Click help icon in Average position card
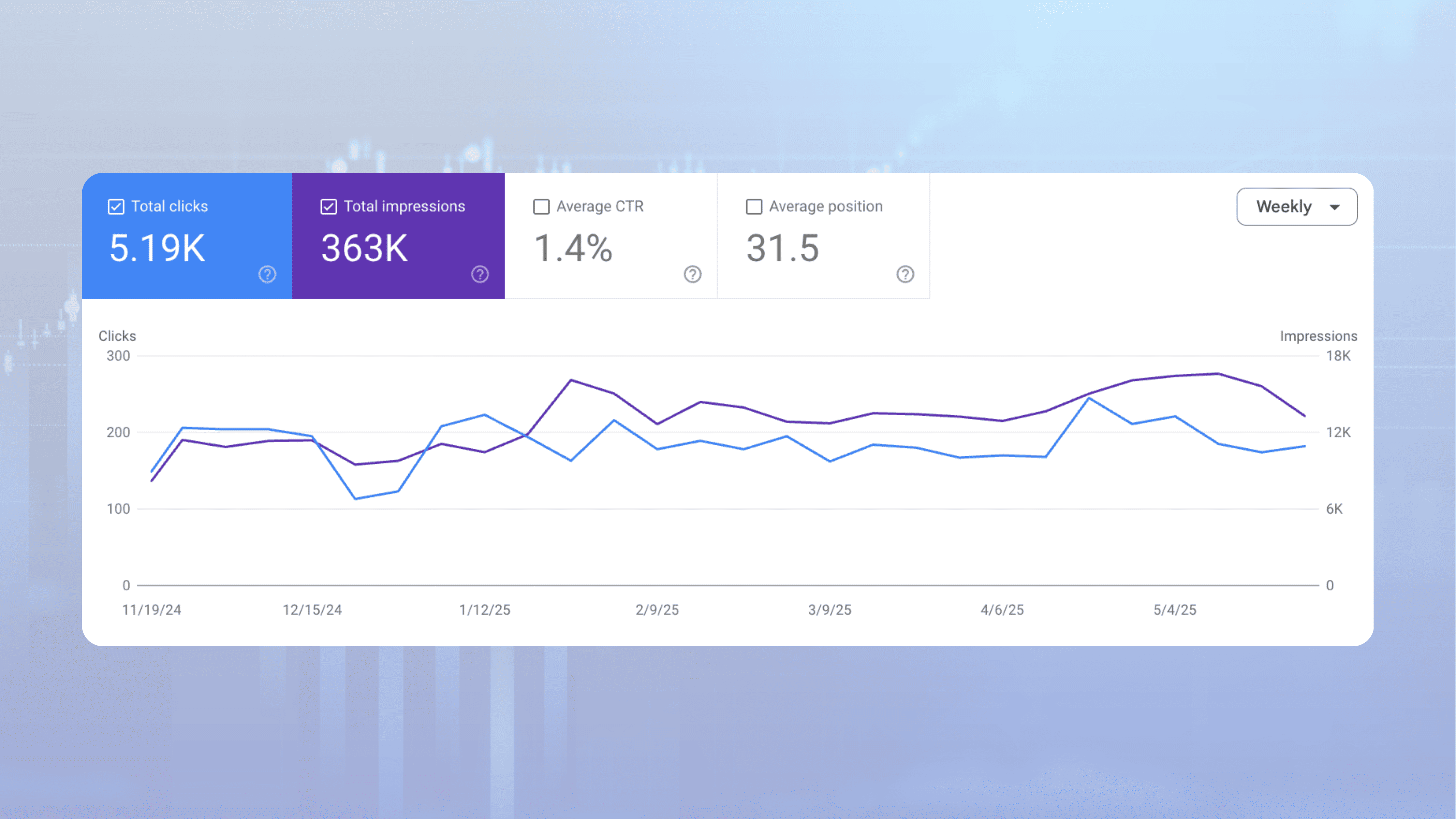 point(905,274)
